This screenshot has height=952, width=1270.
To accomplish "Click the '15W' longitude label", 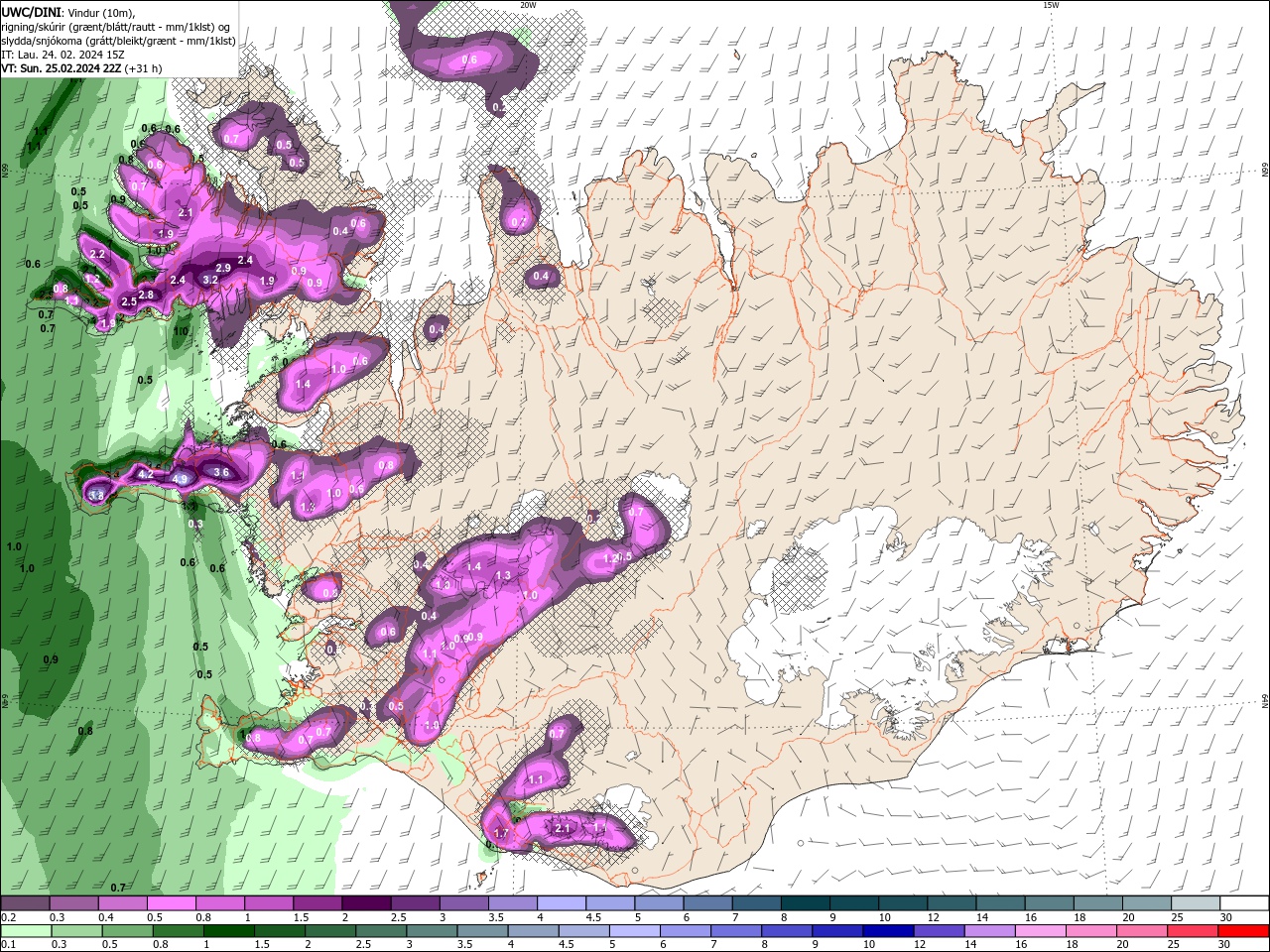I will [1050, 5].
